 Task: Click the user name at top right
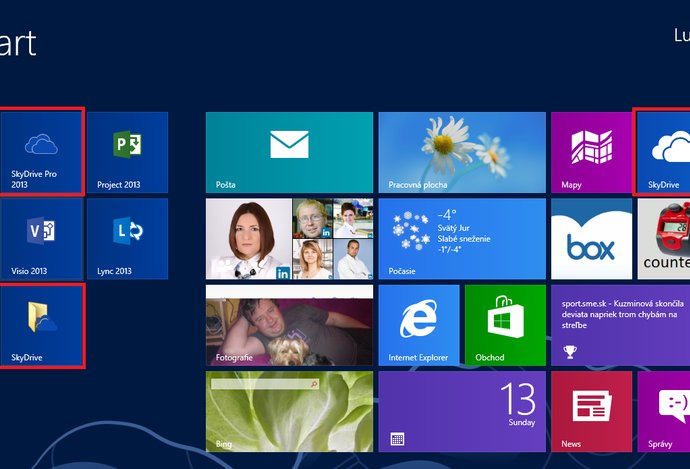682,35
